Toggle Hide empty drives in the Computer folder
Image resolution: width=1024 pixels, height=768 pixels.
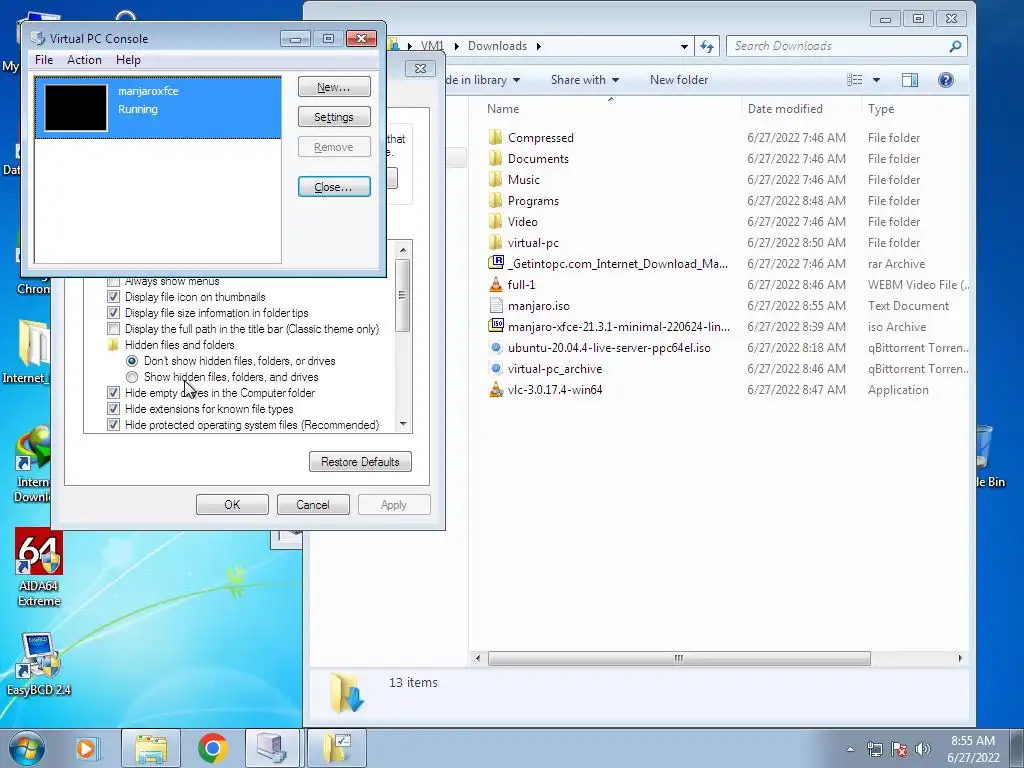(113, 392)
